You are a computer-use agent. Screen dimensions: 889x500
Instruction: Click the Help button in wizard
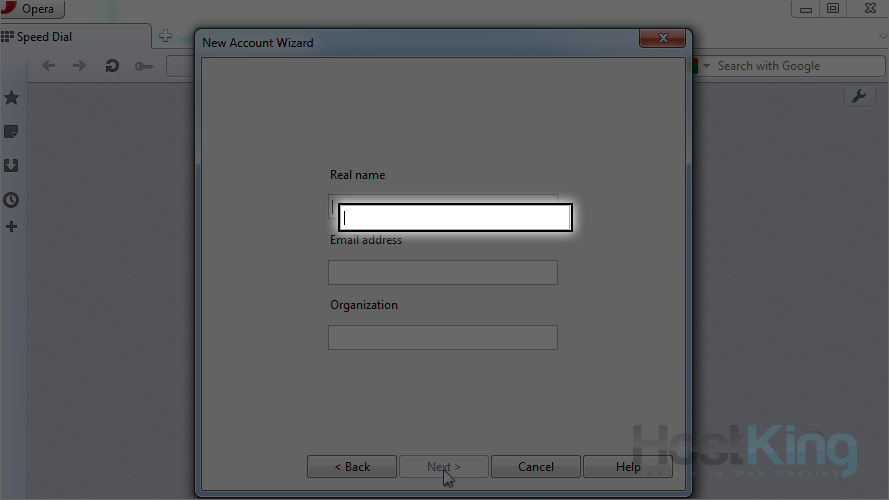point(628,467)
